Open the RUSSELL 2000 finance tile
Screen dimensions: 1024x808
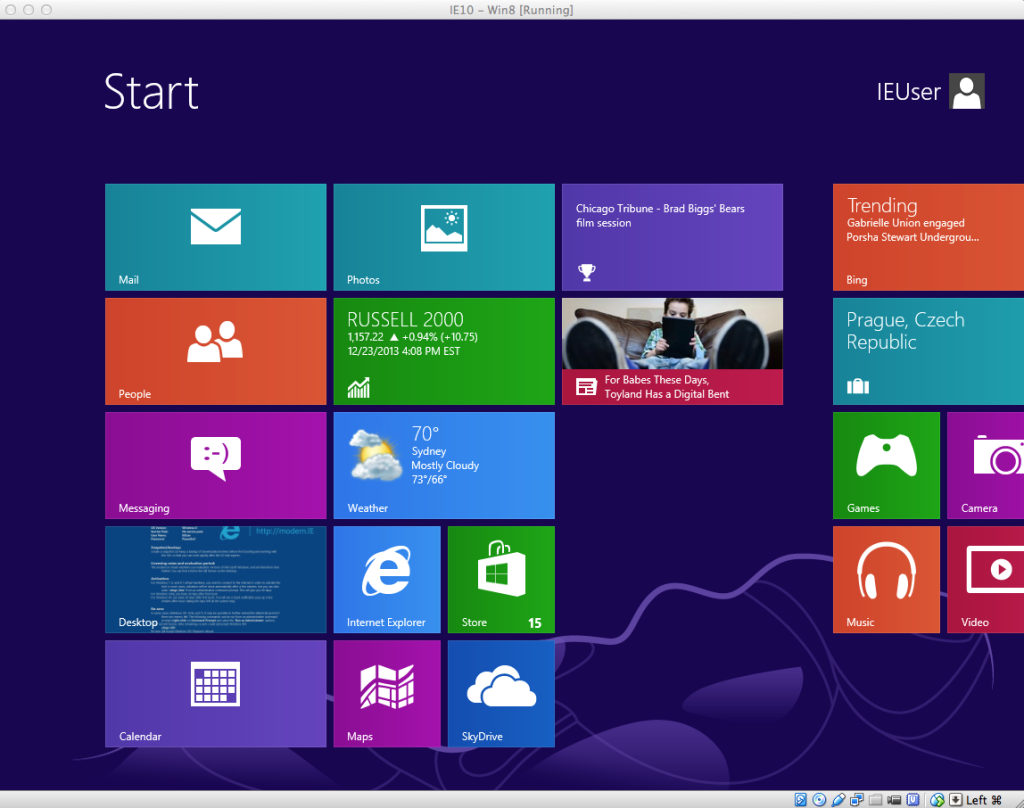[444, 351]
